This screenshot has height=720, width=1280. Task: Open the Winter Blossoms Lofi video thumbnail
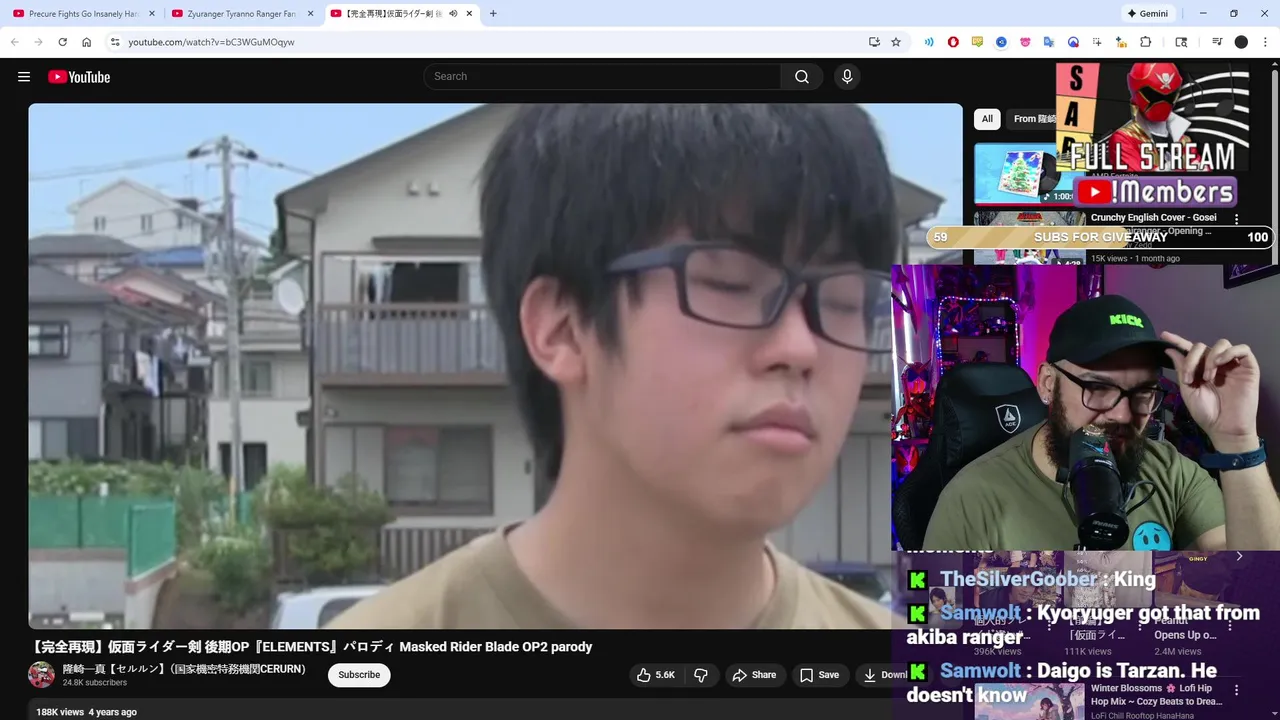point(1030,700)
